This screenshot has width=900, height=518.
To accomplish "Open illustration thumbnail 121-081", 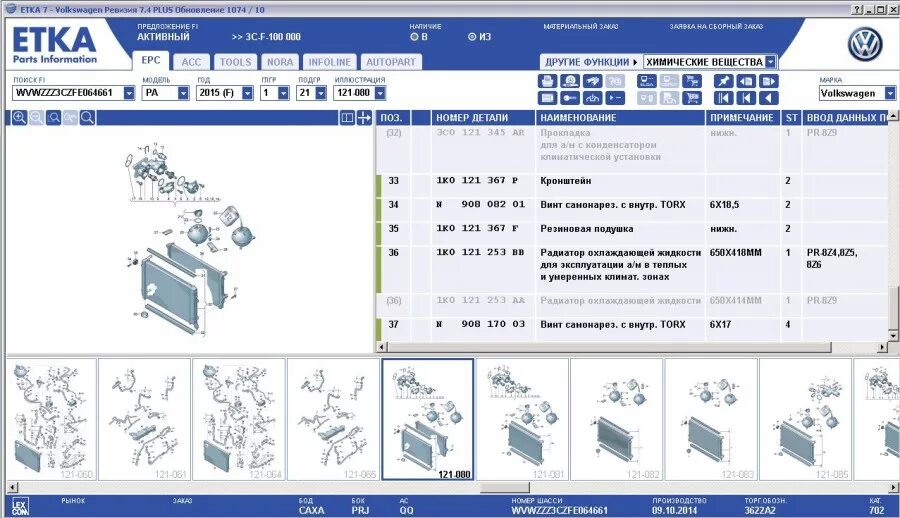I will (522, 419).
